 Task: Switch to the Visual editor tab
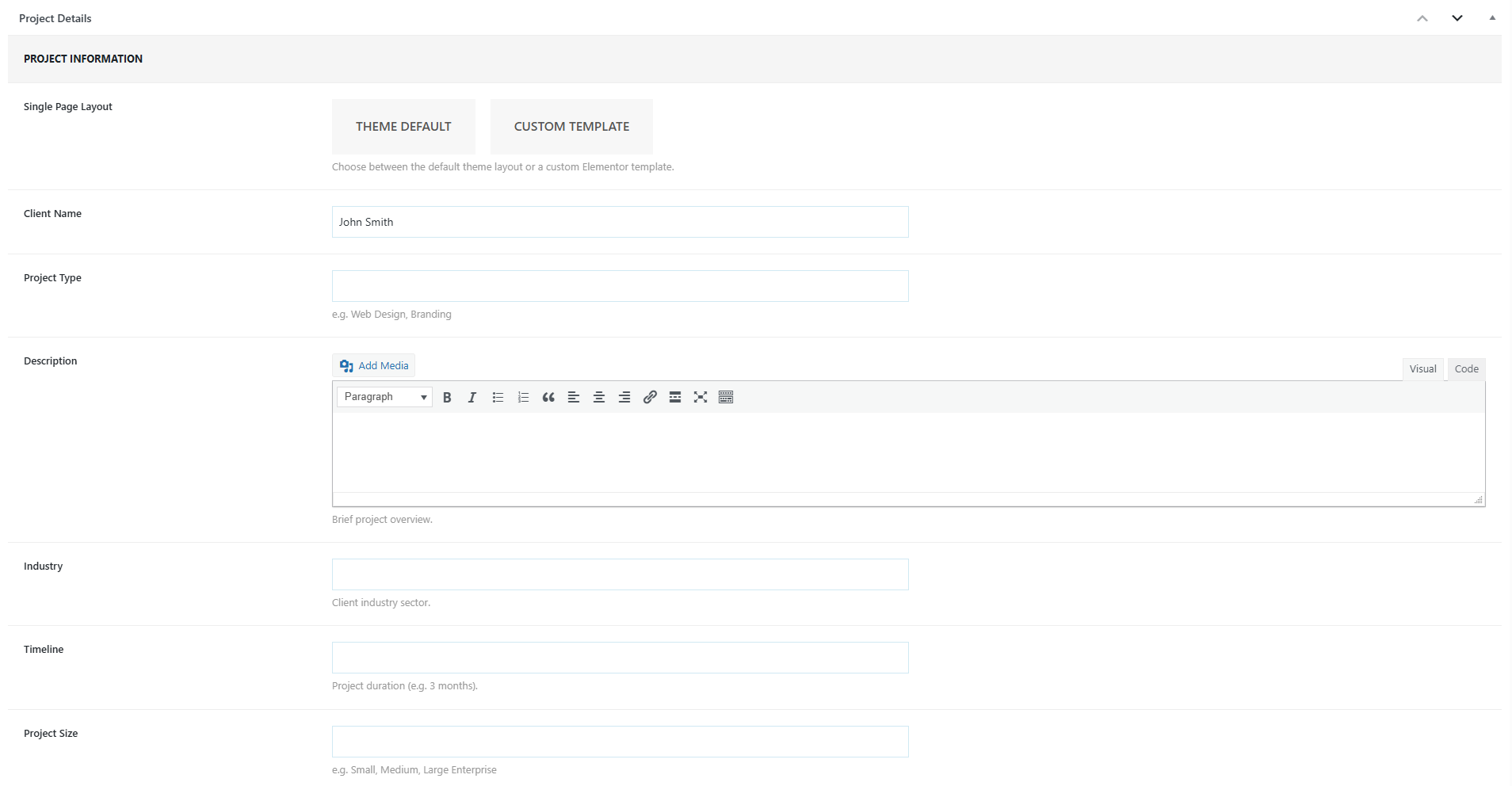tap(1422, 369)
